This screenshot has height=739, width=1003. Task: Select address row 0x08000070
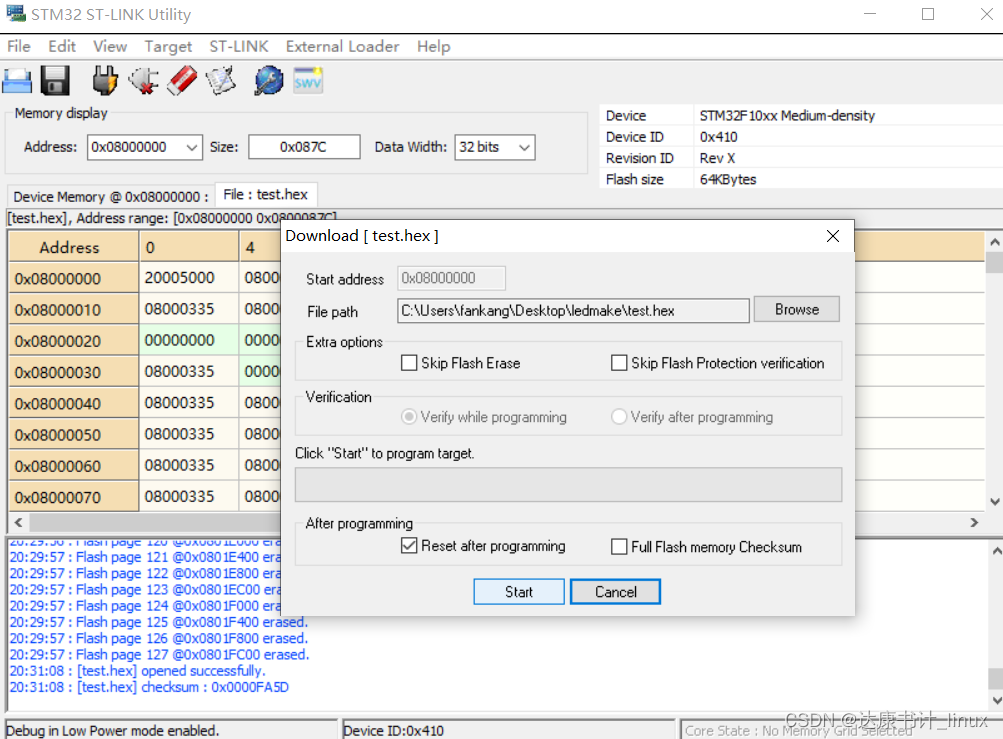tap(74, 497)
